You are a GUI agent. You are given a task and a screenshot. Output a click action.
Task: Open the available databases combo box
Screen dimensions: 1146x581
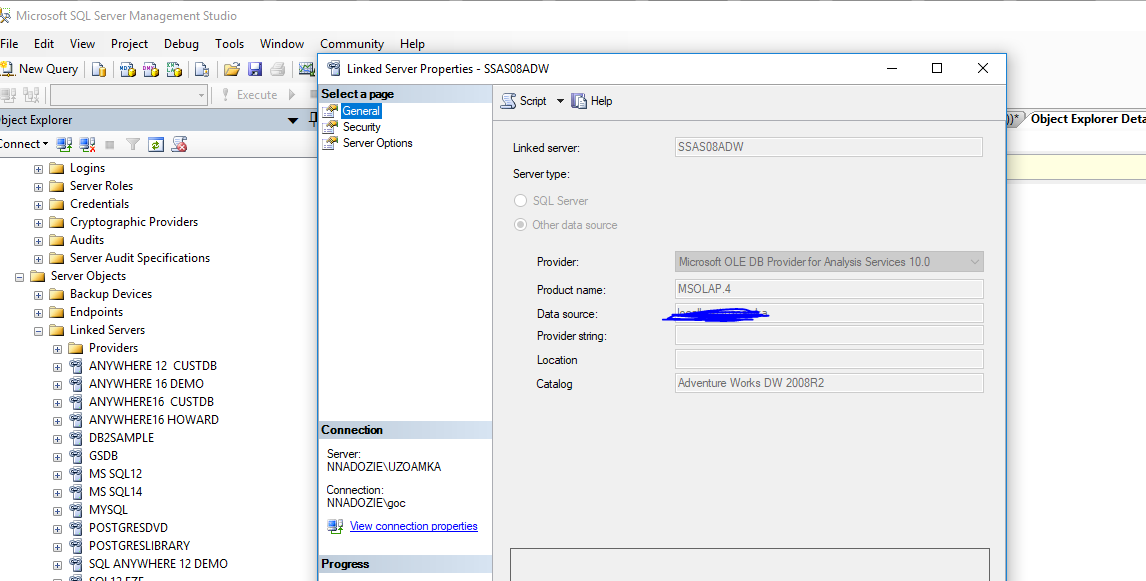click(129, 95)
